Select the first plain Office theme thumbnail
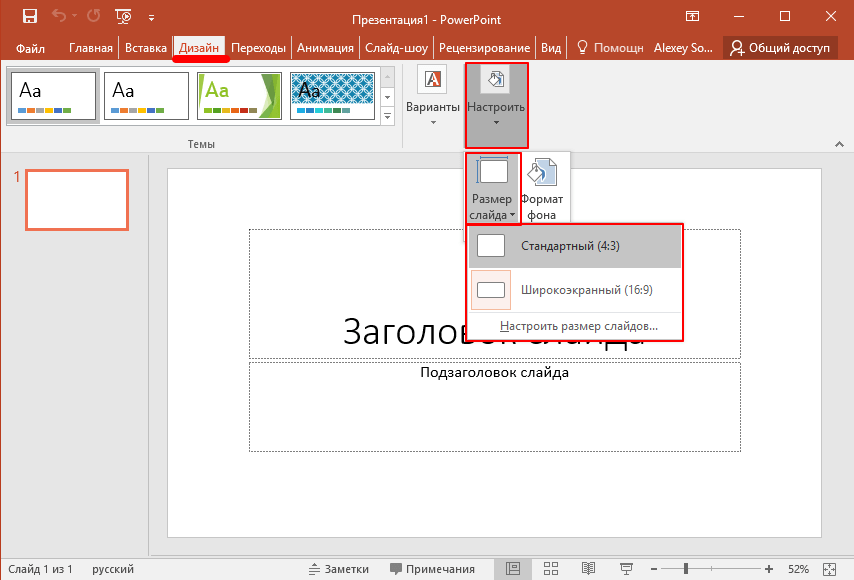This screenshot has width=854, height=580. 53,96
